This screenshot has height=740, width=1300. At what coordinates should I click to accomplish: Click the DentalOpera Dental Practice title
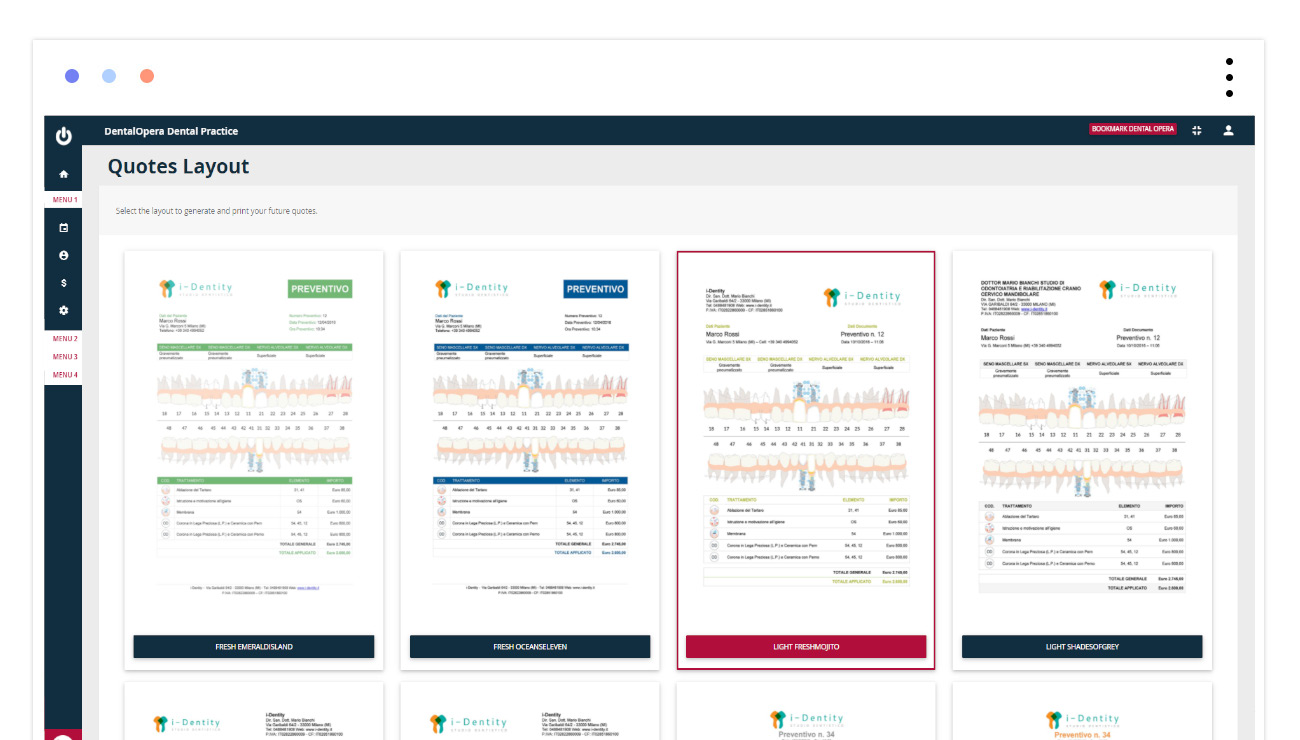(171, 131)
